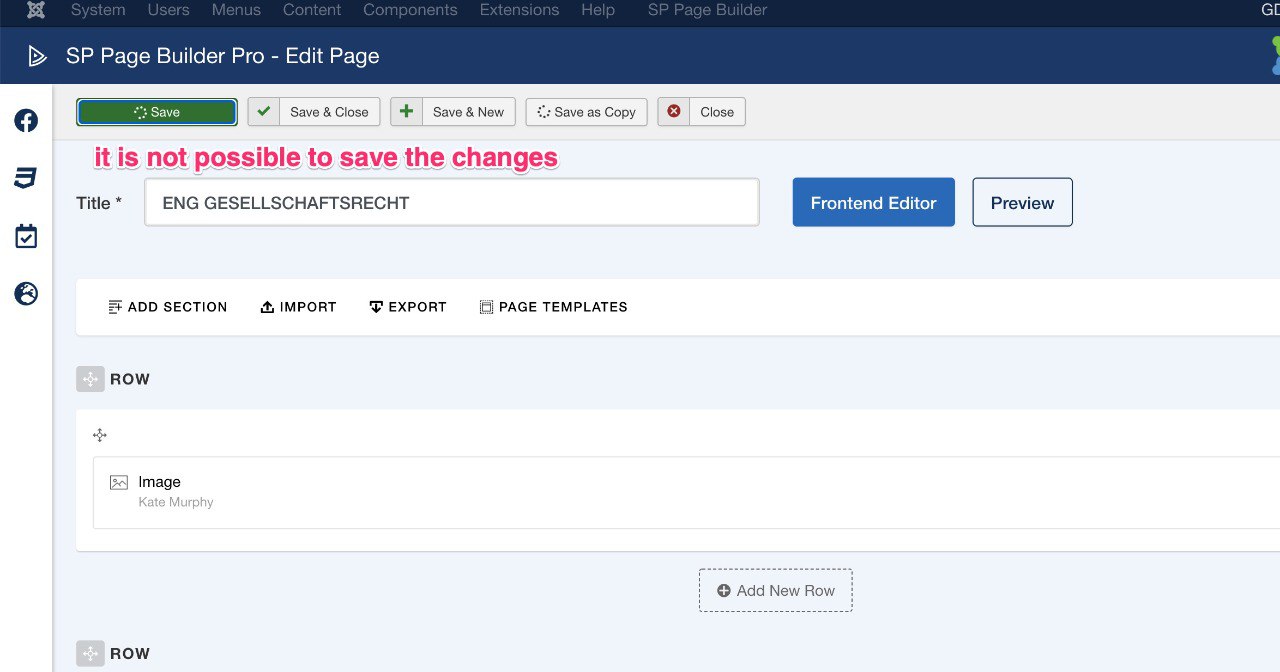This screenshot has width=1280, height=672.
Task: Click the Joomla logo icon
Action: point(36,10)
